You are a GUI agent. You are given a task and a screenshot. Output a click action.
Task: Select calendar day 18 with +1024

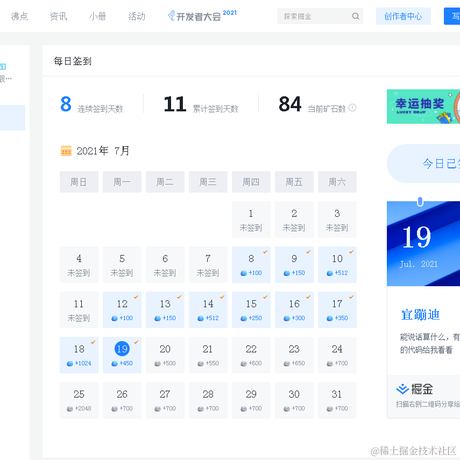pos(79,355)
